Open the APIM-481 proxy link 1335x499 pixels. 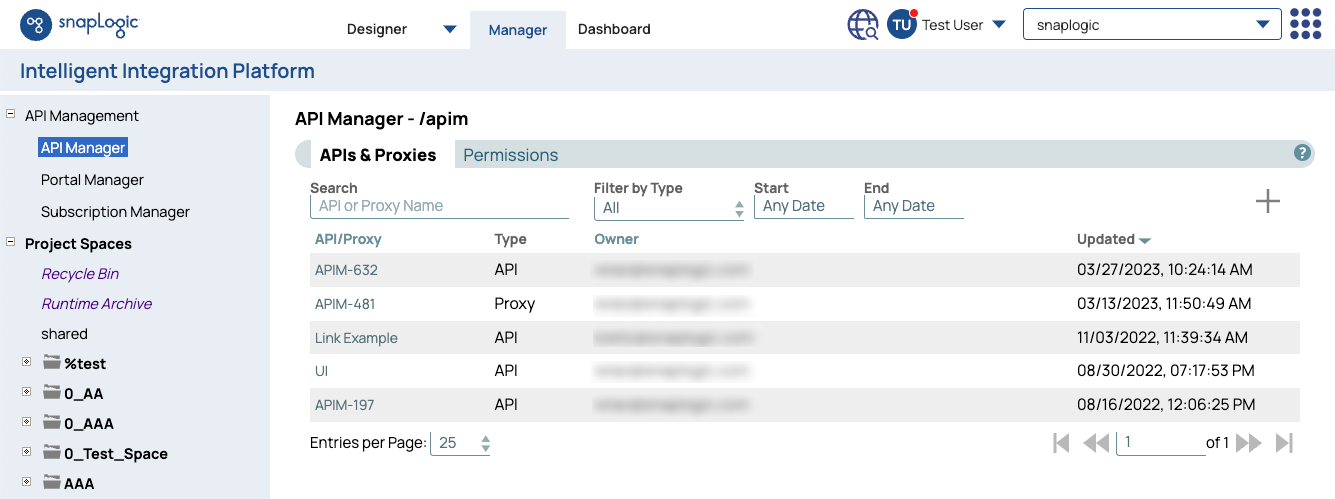(345, 304)
